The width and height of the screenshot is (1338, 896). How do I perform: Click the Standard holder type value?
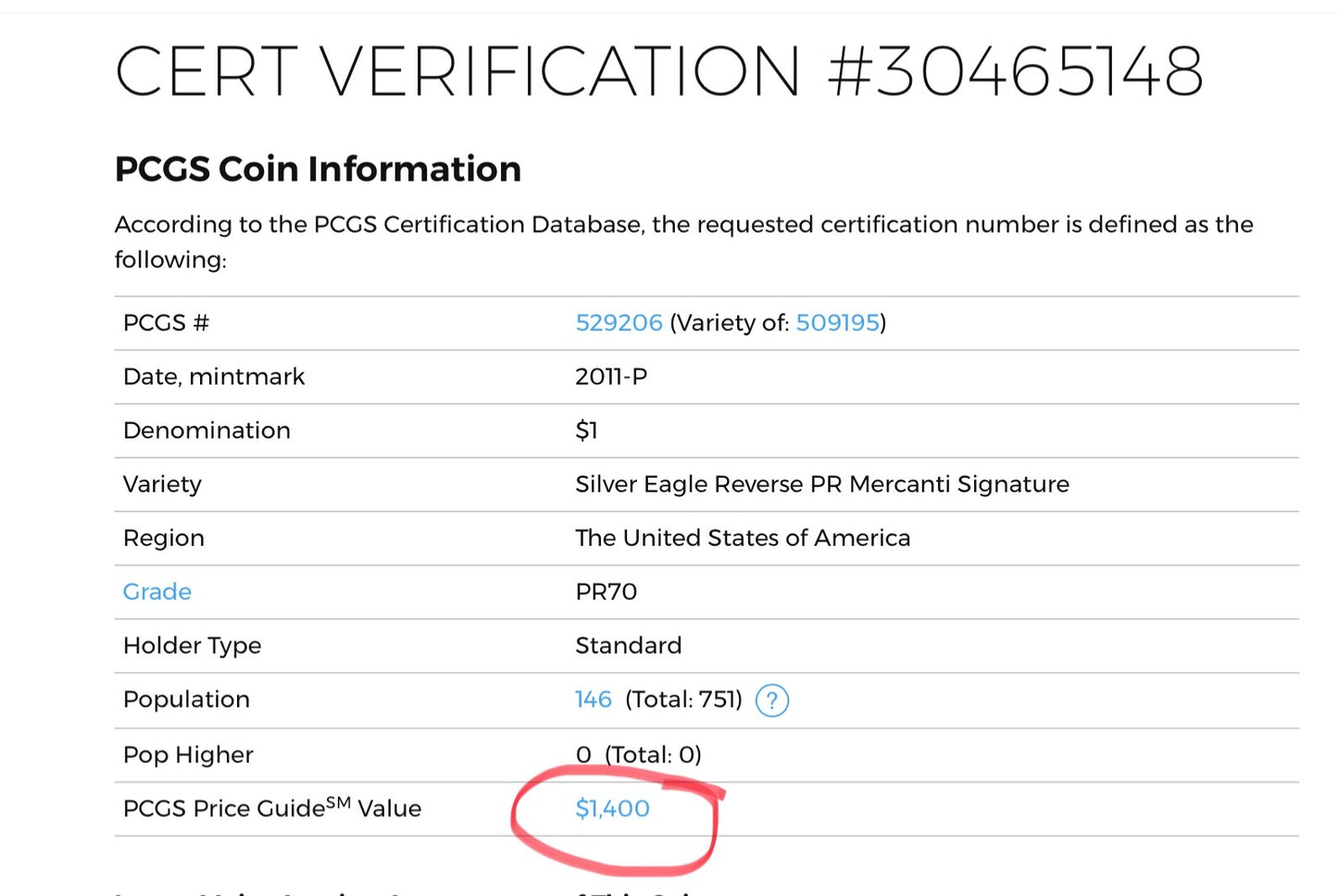pyautogui.click(x=628, y=645)
